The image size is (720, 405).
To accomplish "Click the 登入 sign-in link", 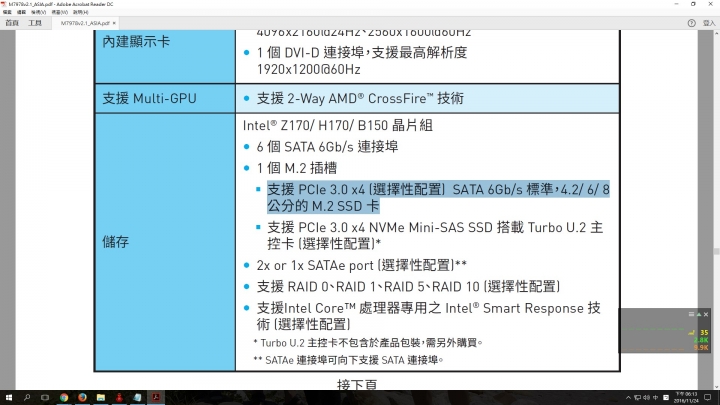I will 709,23.
